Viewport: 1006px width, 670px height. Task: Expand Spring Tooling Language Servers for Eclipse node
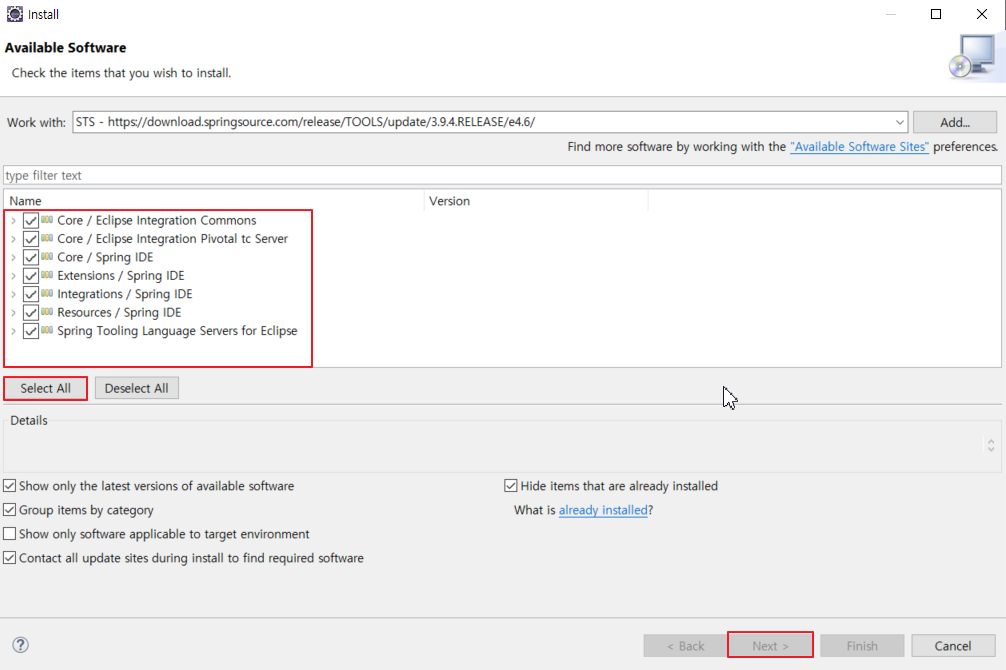point(13,331)
